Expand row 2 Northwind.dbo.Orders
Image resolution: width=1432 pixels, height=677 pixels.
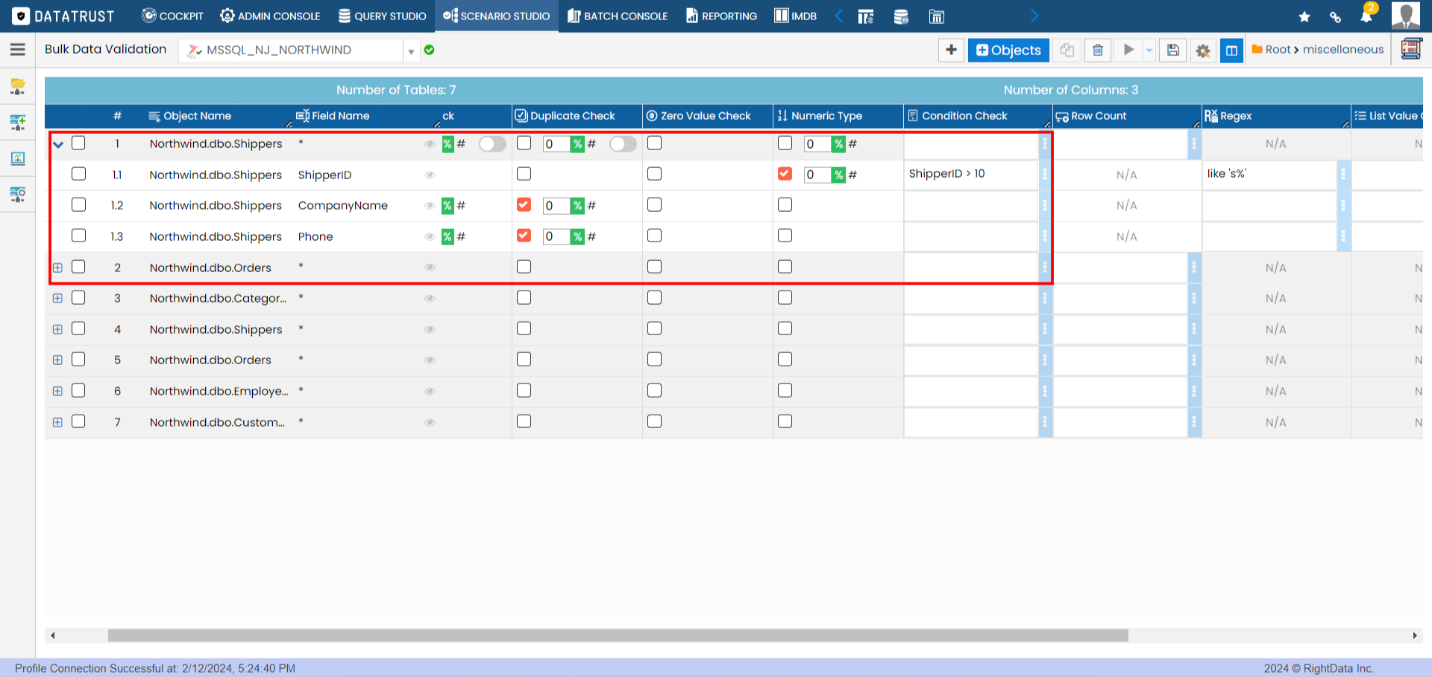pos(57,268)
